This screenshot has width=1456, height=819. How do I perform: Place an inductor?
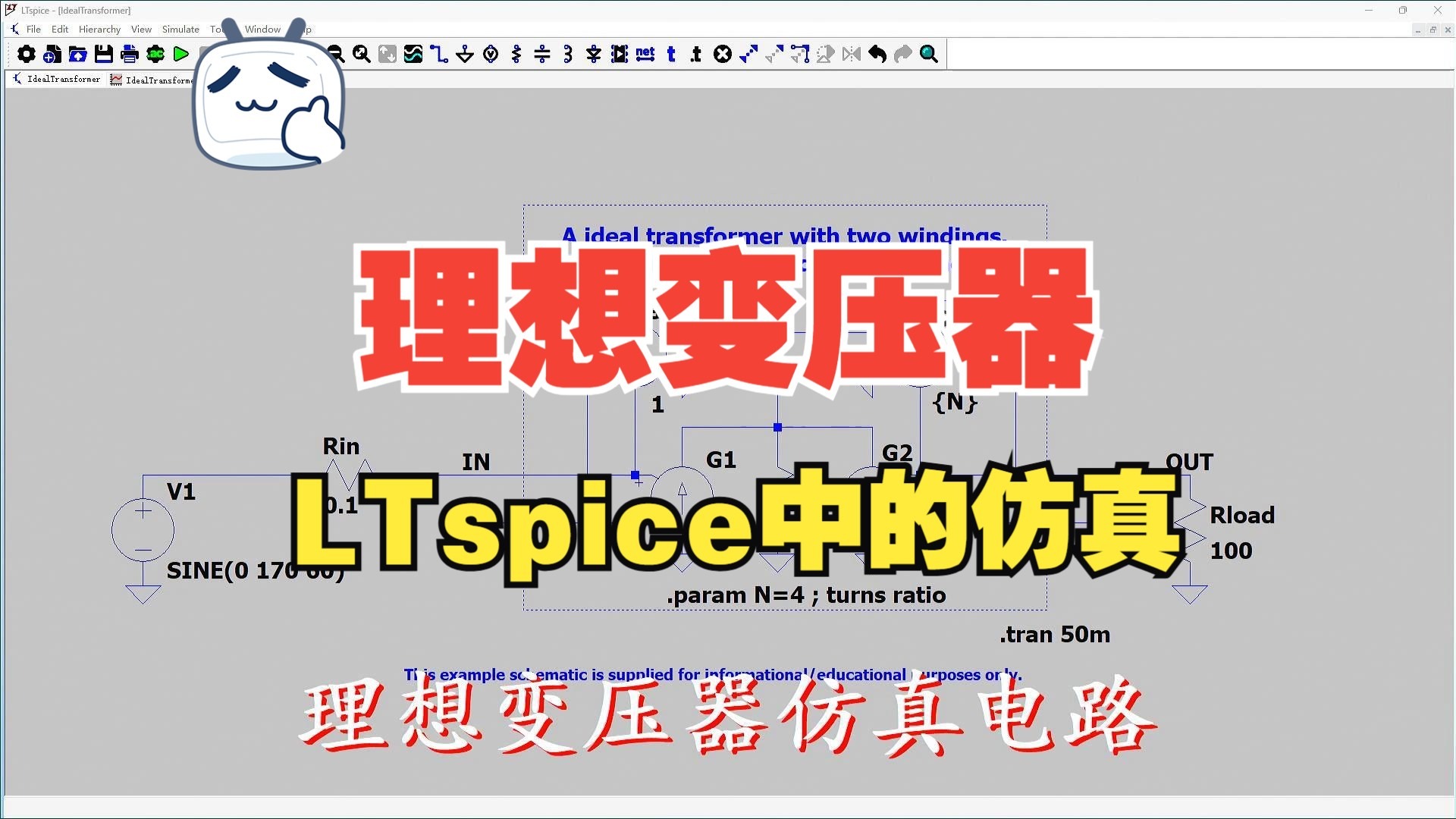[568, 54]
